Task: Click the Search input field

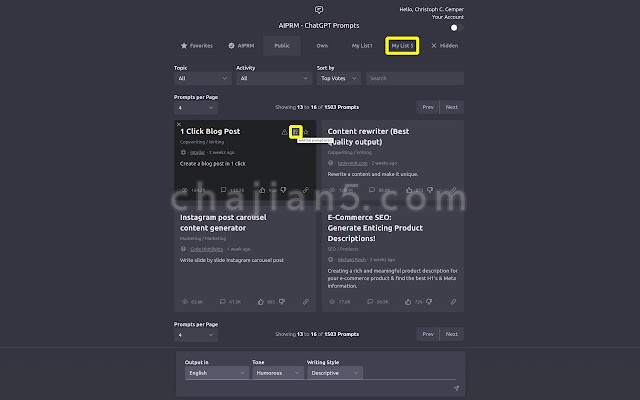Action: (x=415, y=78)
